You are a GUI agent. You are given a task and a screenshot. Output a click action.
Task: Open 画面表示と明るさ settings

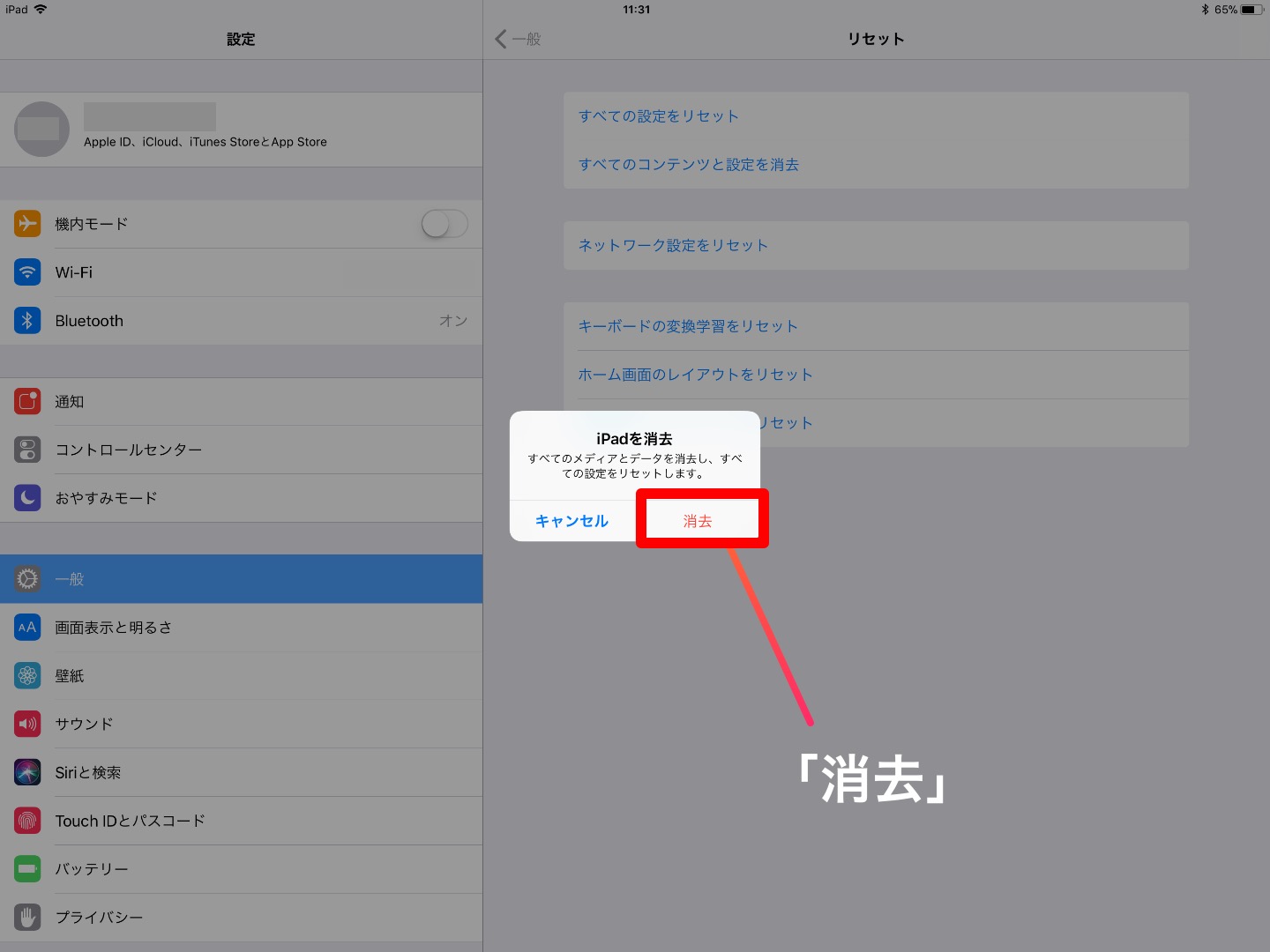pyautogui.click(x=241, y=628)
